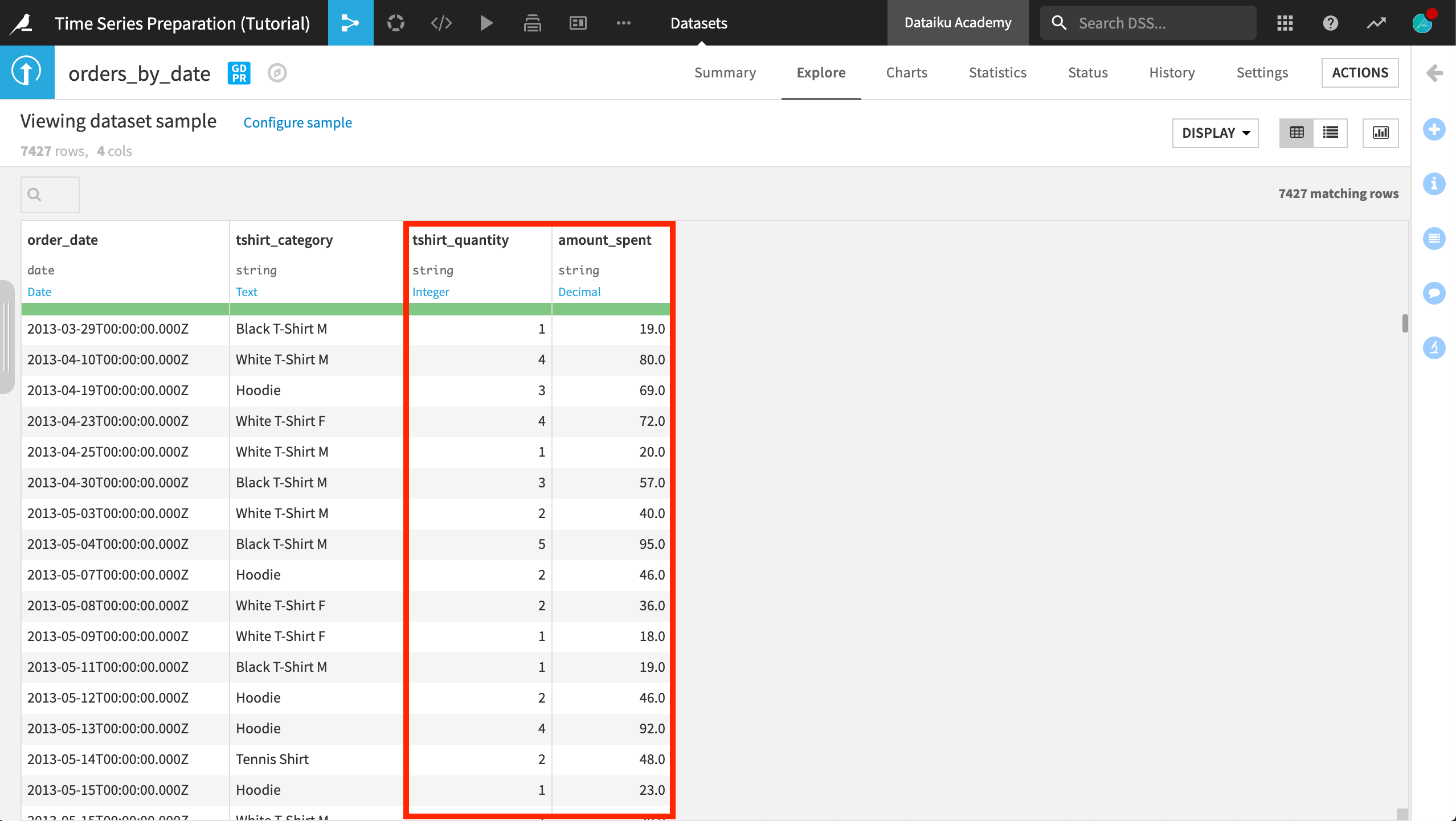
Task: Click the left panel collapse handle
Action: click(6, 337)
